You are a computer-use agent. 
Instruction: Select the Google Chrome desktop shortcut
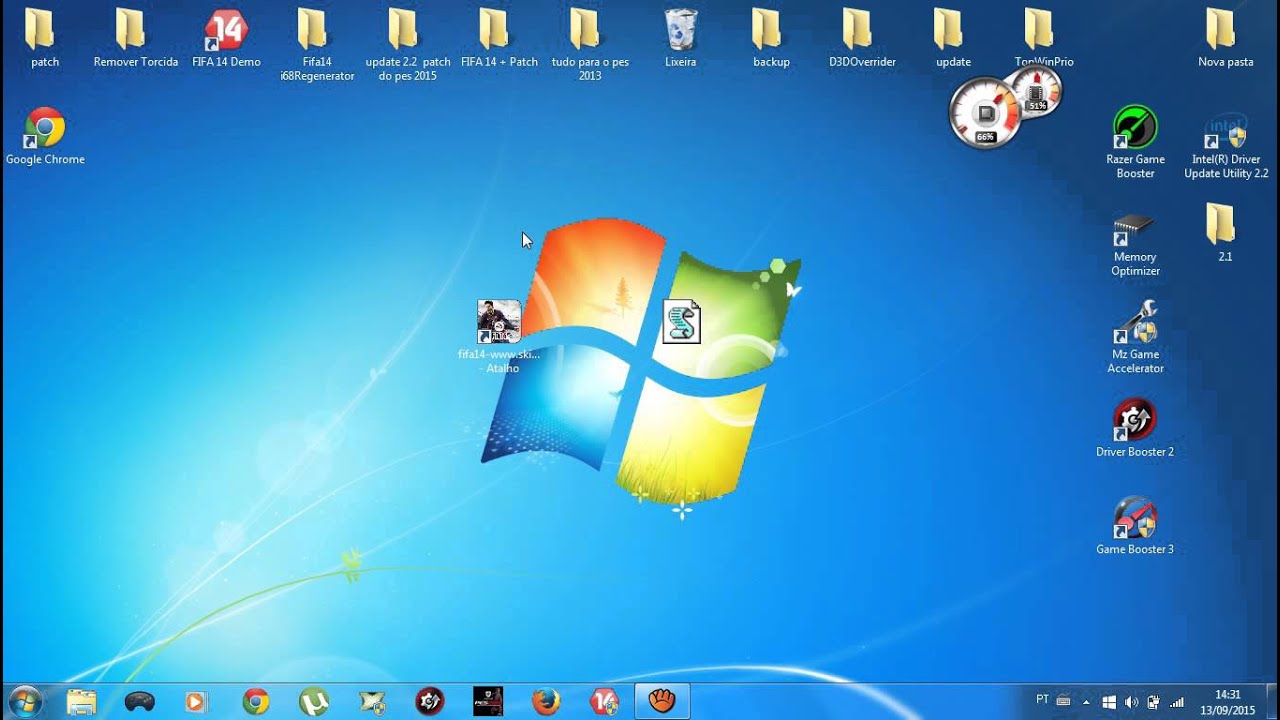click(x=45, y=136)
